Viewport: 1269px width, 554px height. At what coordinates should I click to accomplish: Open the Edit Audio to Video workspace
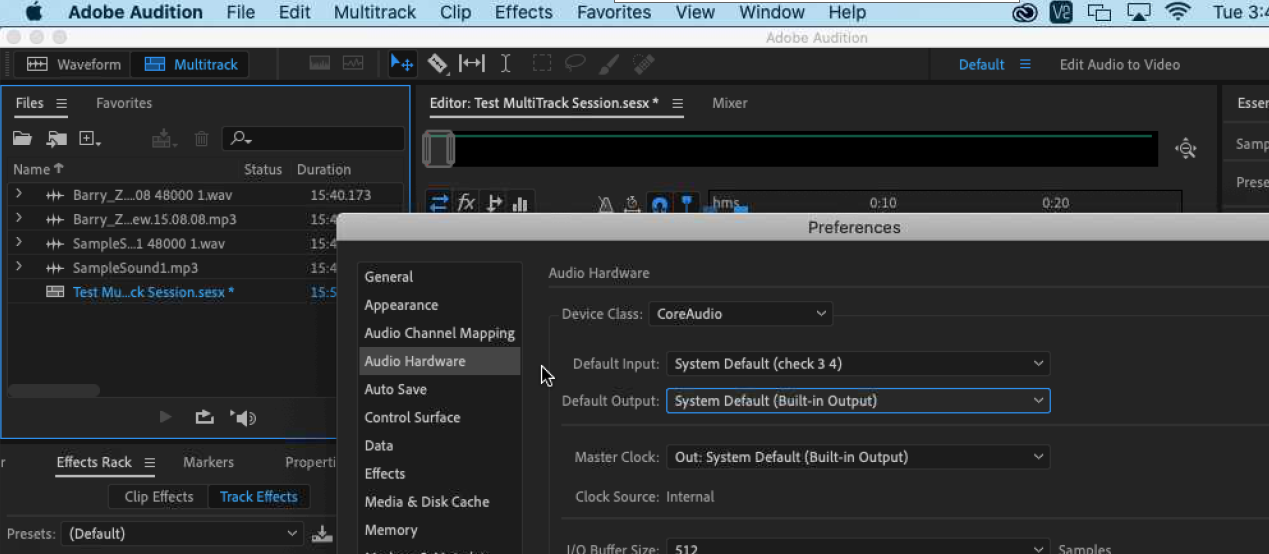1119,64
